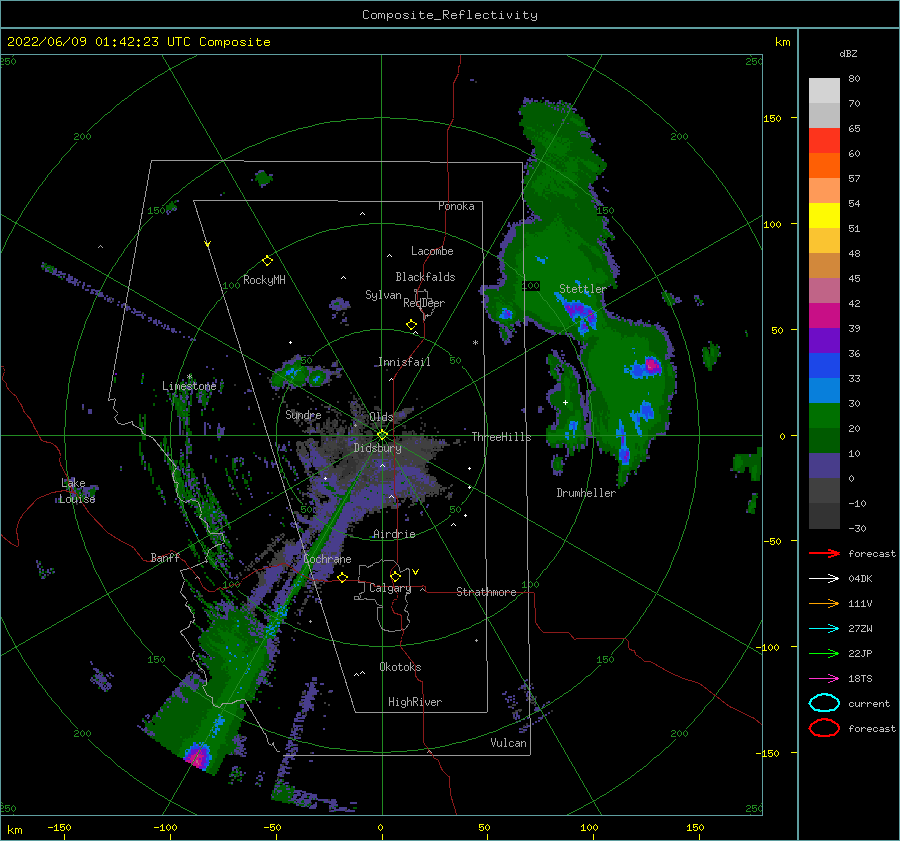Select the purple 36–39 dBZ swatch
The width and height of the screenshot is (900, 841).
click(x=824, y=340)
